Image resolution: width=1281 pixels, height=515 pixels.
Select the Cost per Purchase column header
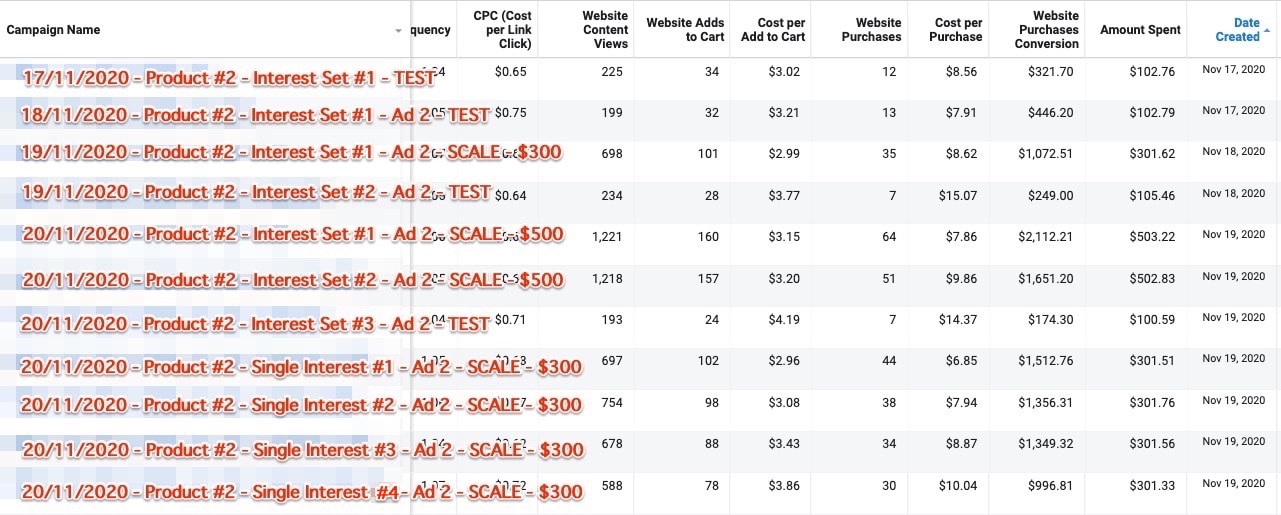pyautogui.click(x=958, y=30)
